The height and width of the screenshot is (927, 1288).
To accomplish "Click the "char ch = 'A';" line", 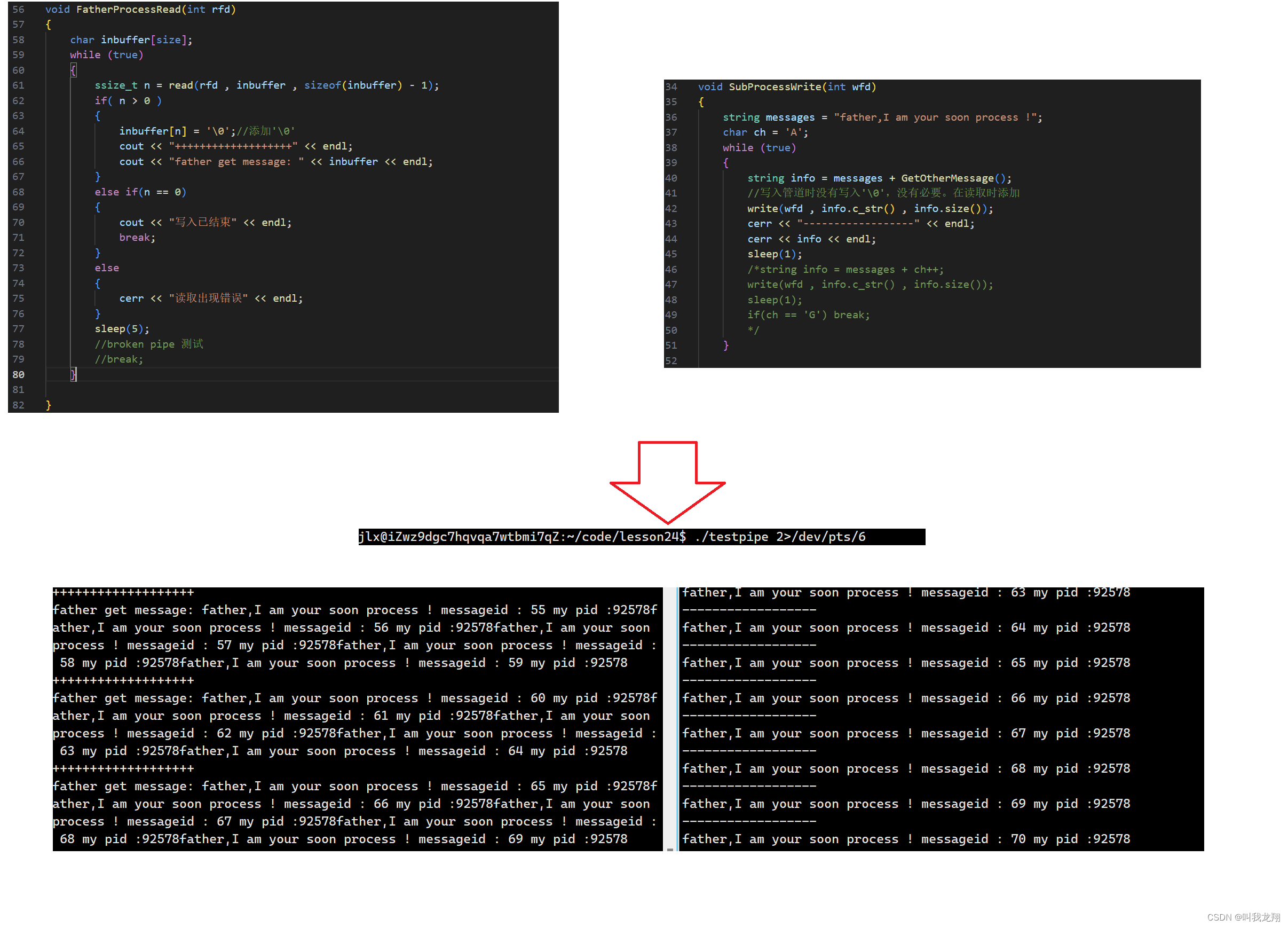I will point(765,132).
